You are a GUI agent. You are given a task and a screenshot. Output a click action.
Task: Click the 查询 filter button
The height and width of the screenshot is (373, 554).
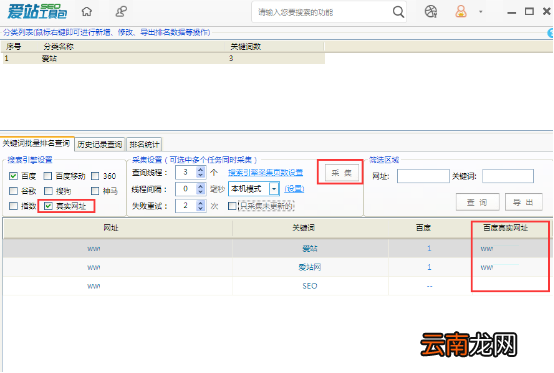(x=477, y=202)
